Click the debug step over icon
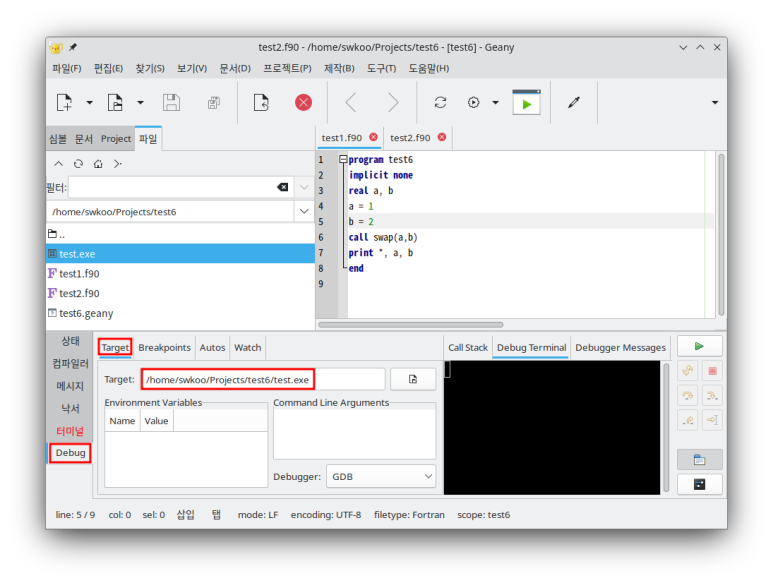Viewport: 773px width, 583px height. pyautogui.click(x=688, y=395)
